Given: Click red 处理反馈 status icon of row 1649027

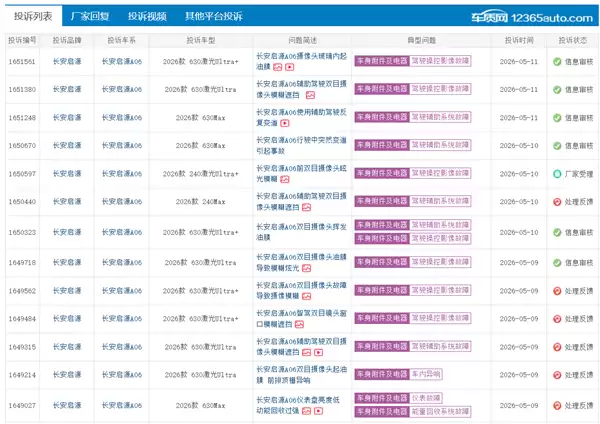Looking at the screenshot, I should coord(557,406).
